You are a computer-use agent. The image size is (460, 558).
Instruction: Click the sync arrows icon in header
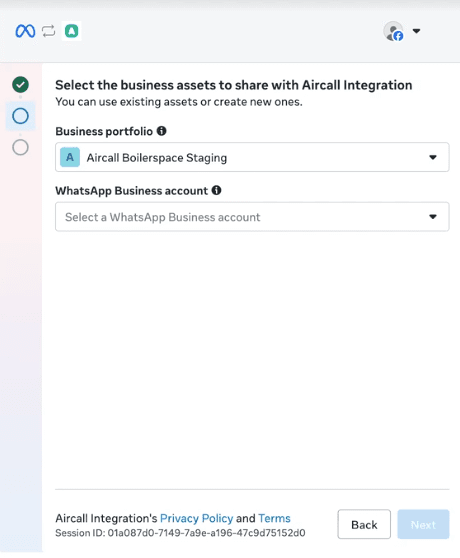49,31
